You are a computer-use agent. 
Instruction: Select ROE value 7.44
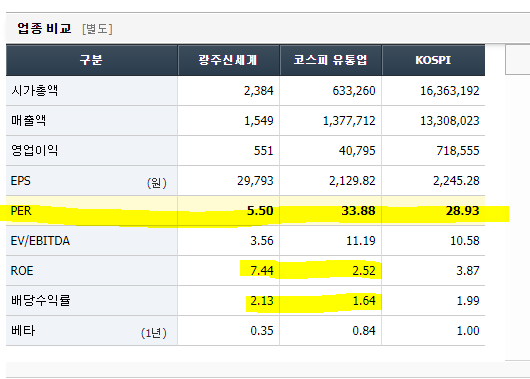tap(262, 271)
